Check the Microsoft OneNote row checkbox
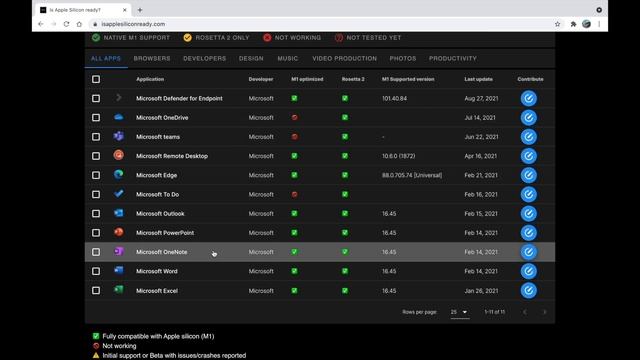640x360 pixels. (96, 252)
